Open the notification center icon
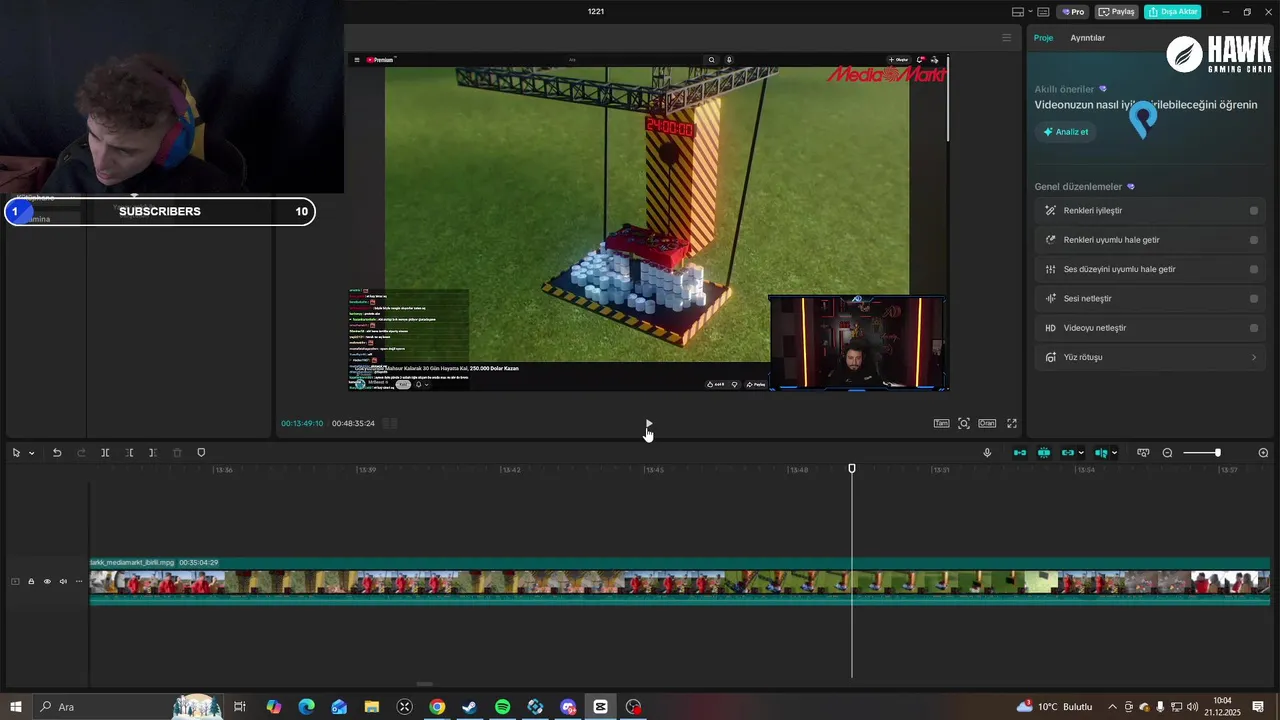Screen dimensions: 1280x720 coord(1259,707)
